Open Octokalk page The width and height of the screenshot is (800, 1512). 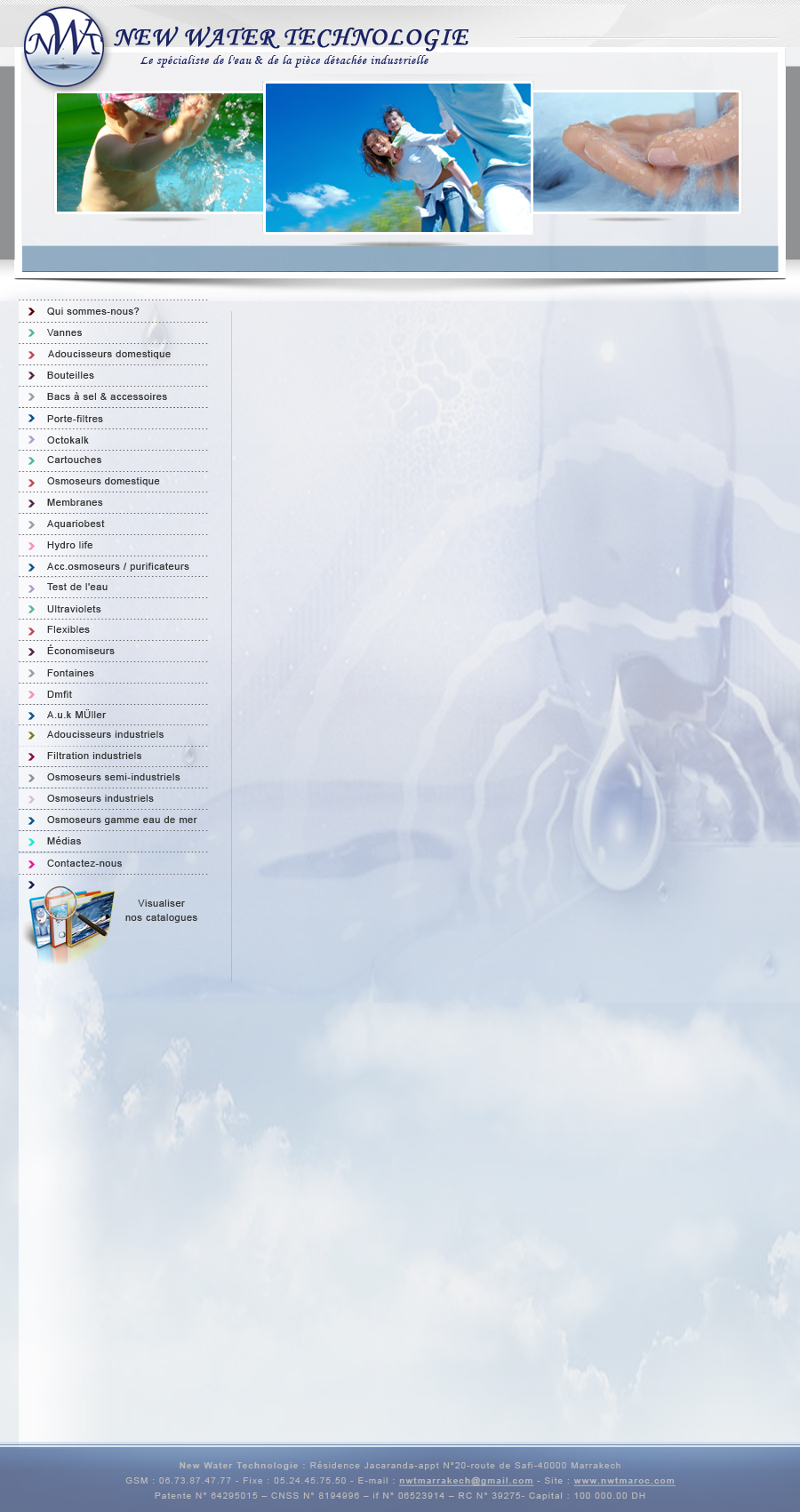coord(68,440)
